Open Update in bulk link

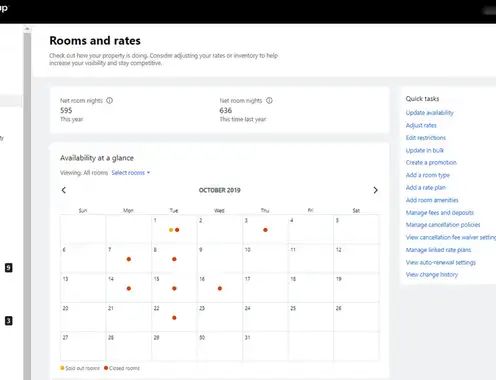point(425,150)
